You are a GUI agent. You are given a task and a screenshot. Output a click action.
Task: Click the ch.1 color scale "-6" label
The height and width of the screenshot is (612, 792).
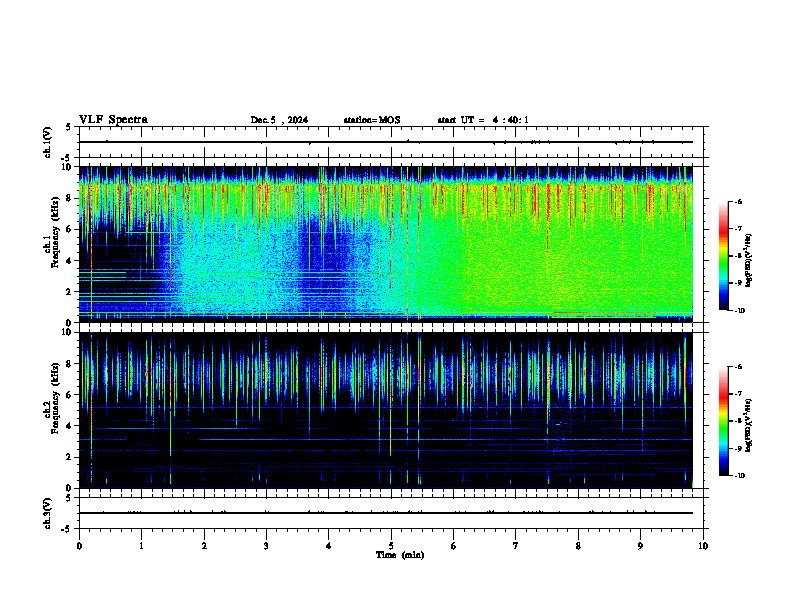(x=738, y=202)
